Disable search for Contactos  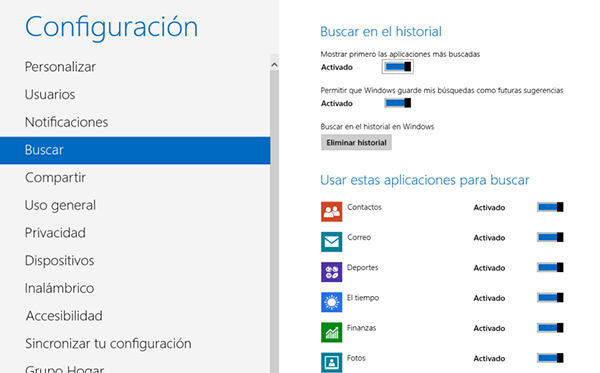[x=550, y=207]
